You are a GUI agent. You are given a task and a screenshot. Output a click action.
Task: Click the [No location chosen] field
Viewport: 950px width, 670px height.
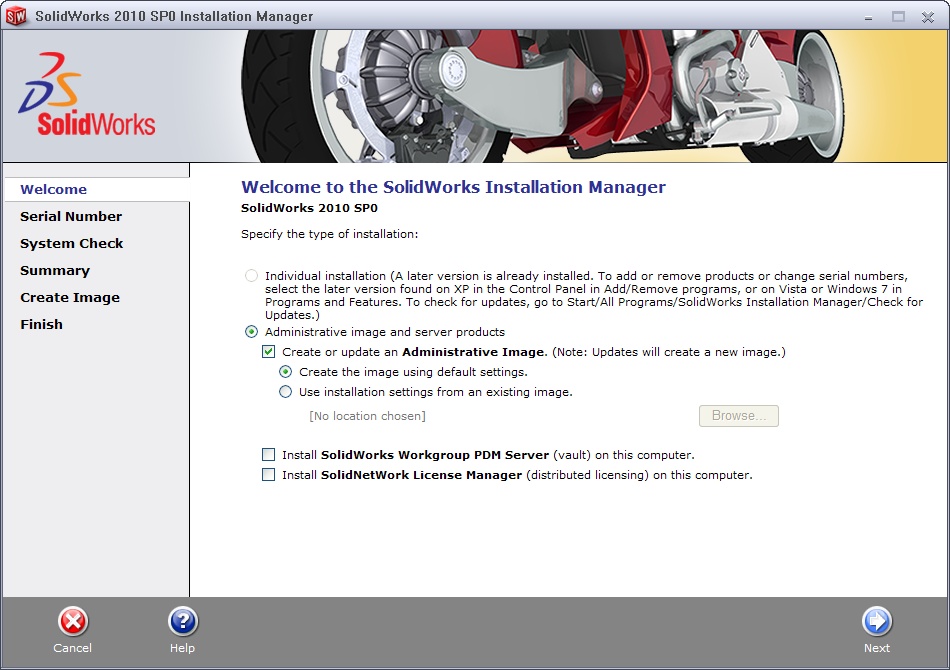[367, 416]
